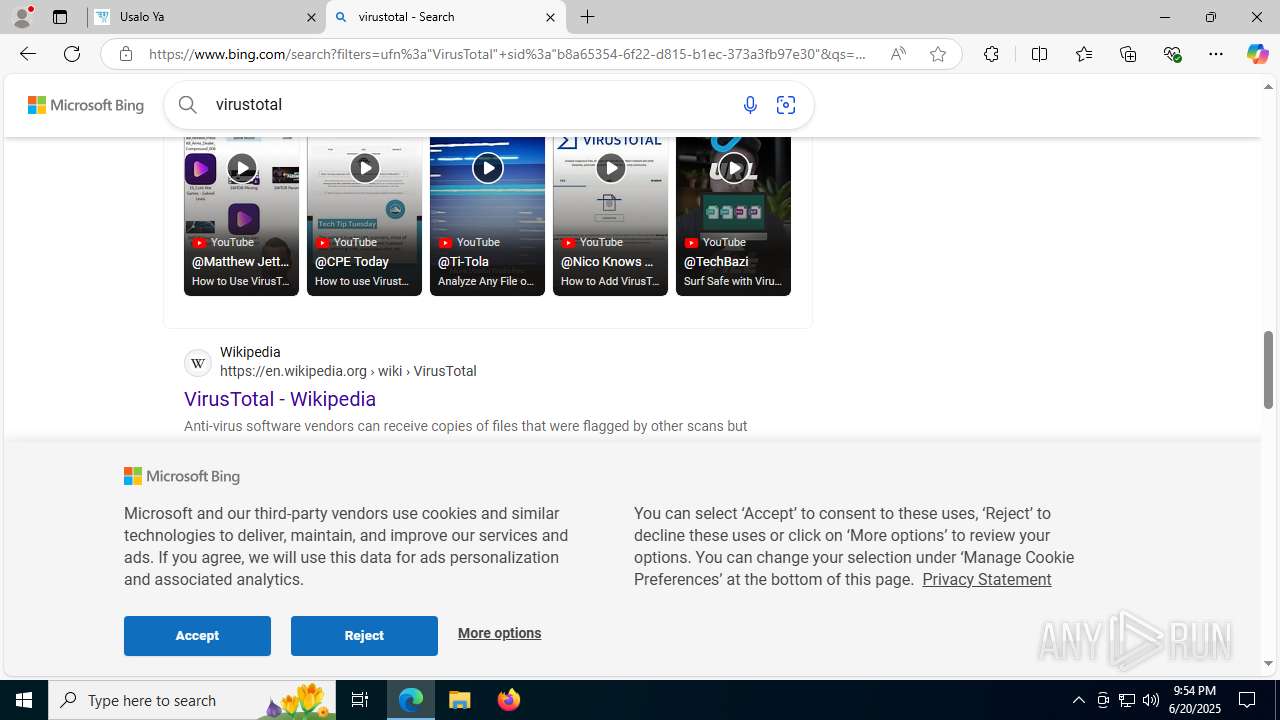Accept the Bing cookie consent

pos(197,636)
